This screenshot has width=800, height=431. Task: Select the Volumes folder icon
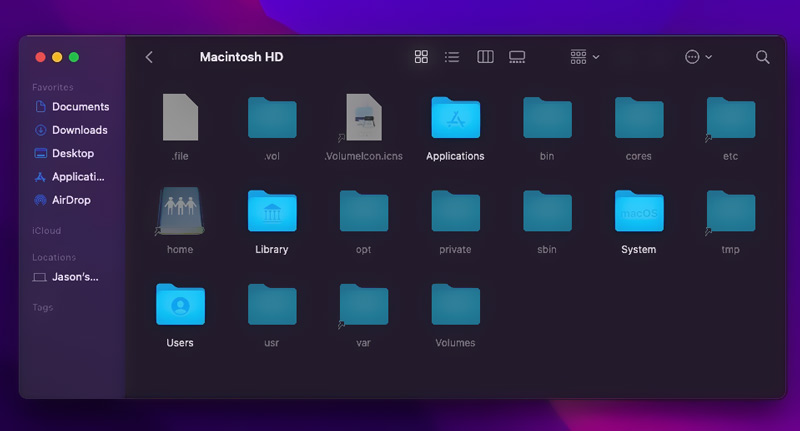click(456, 304)
